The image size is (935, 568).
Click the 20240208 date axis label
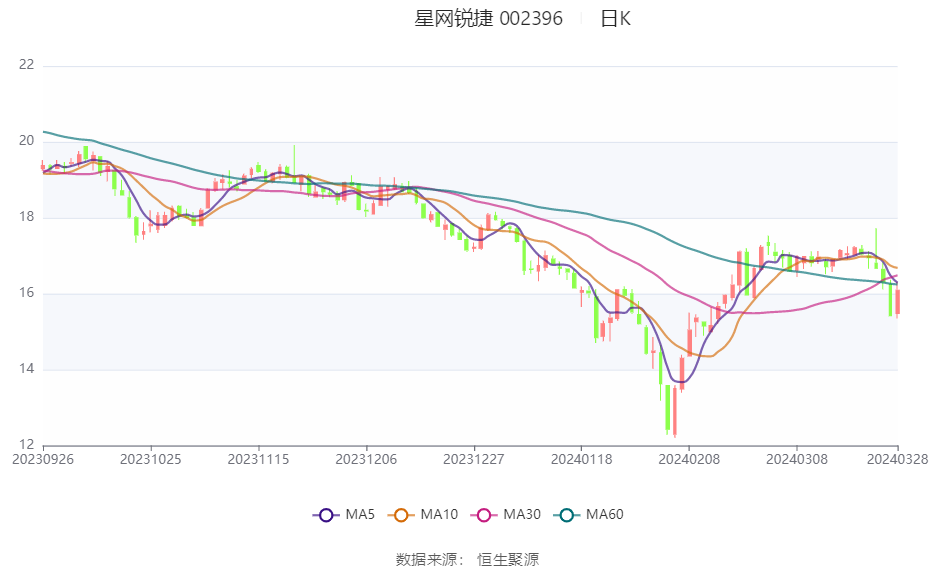coord(689,460)
